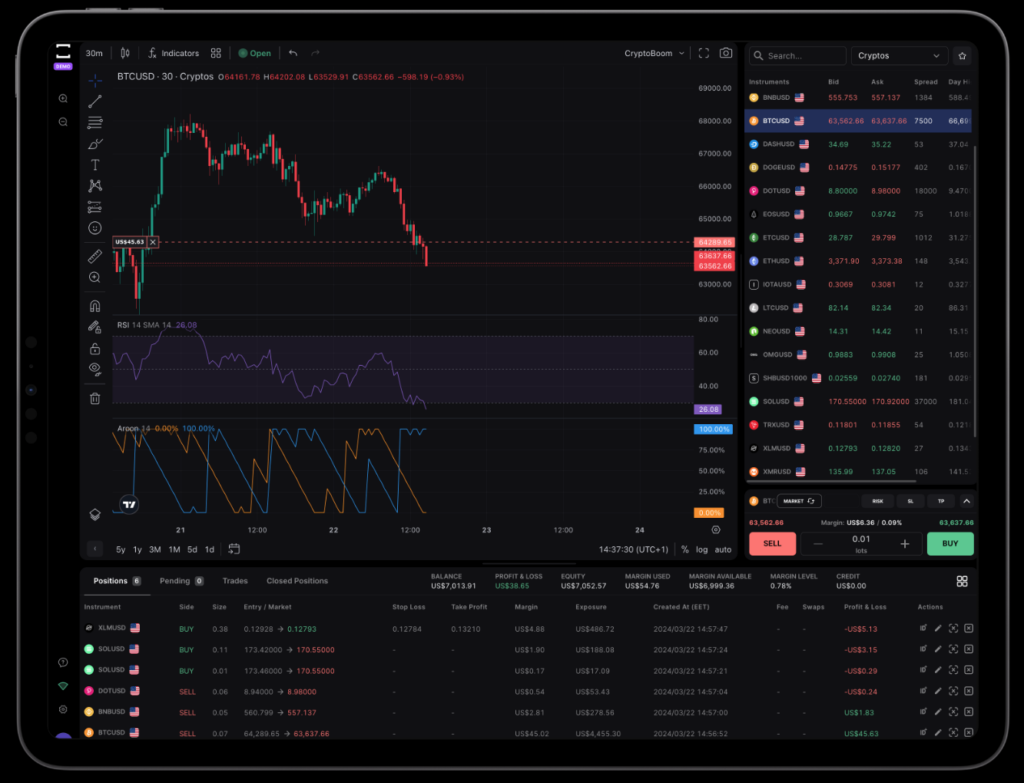Viewport: 1024px width, 783px height.
Task: Open the chart interval dropdown showing 30m
Action: [x=93, y=53]
